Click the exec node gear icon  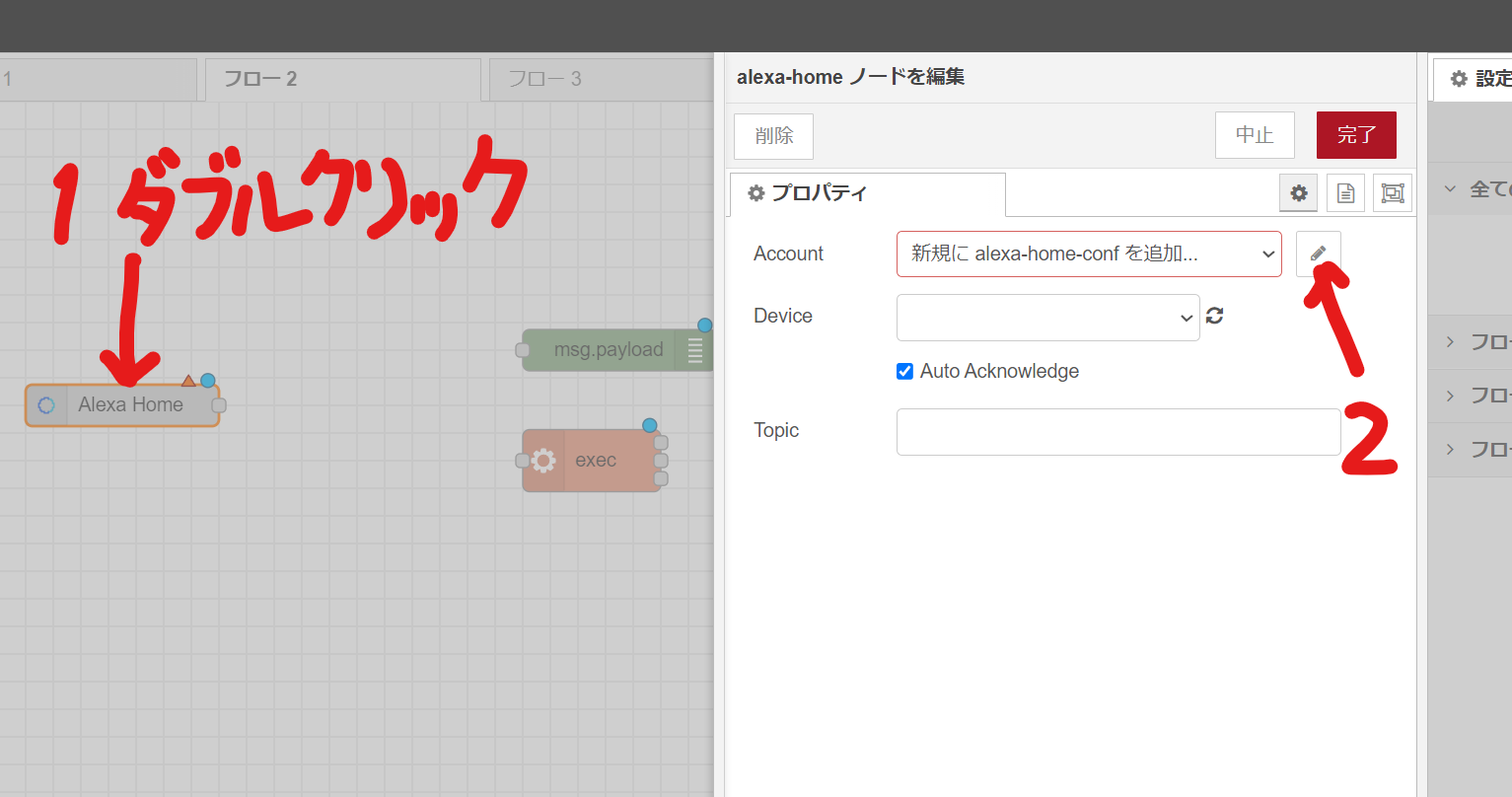click(543, 461)
